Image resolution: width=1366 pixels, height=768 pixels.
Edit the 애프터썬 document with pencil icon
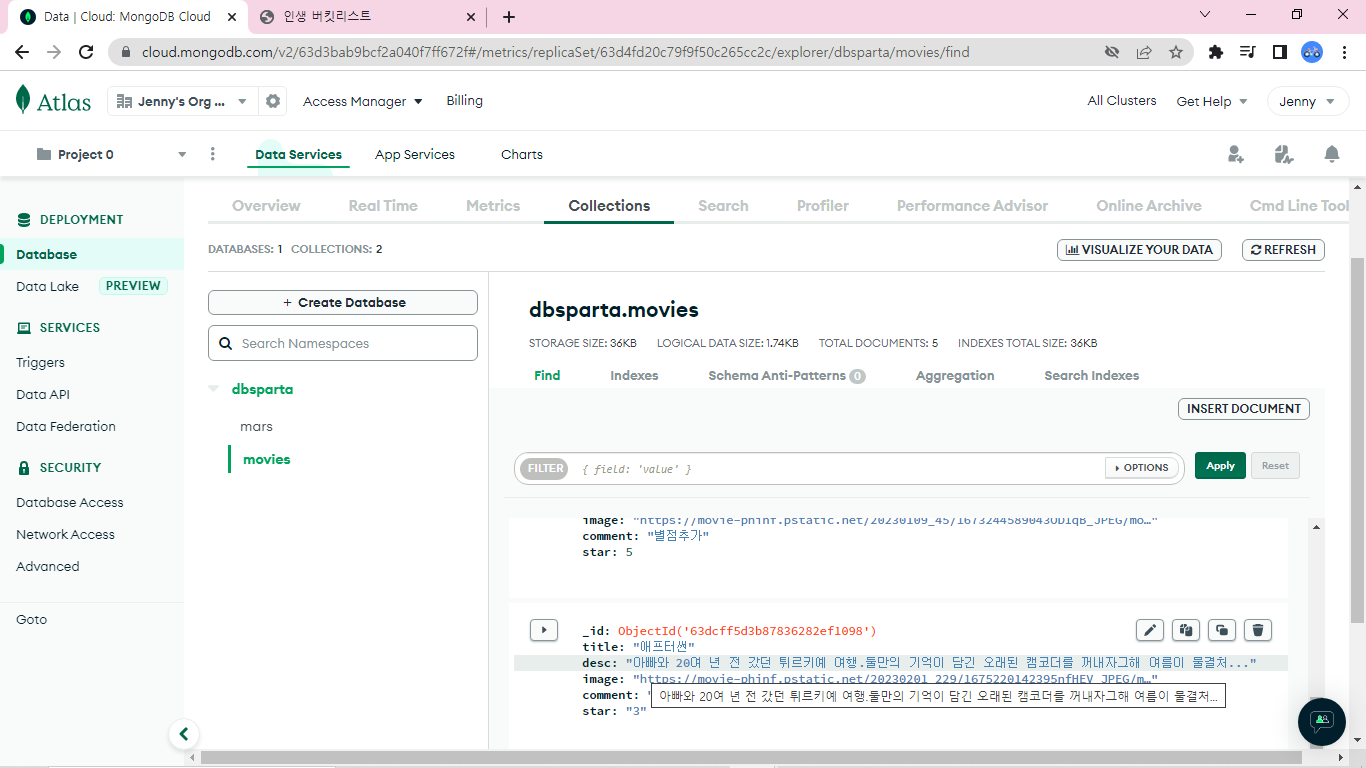(x=1150, y=630)
